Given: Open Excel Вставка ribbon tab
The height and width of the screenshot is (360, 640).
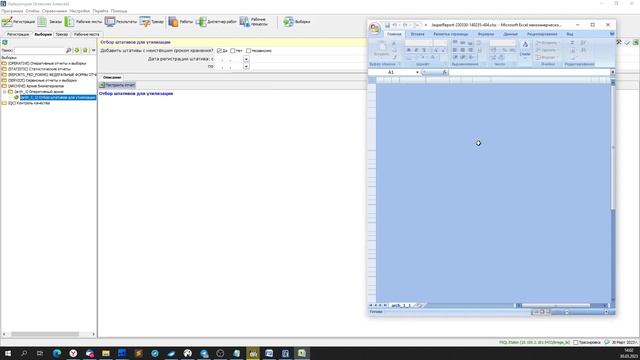Looking at the screenshot, I should click(x=417, y=34).
